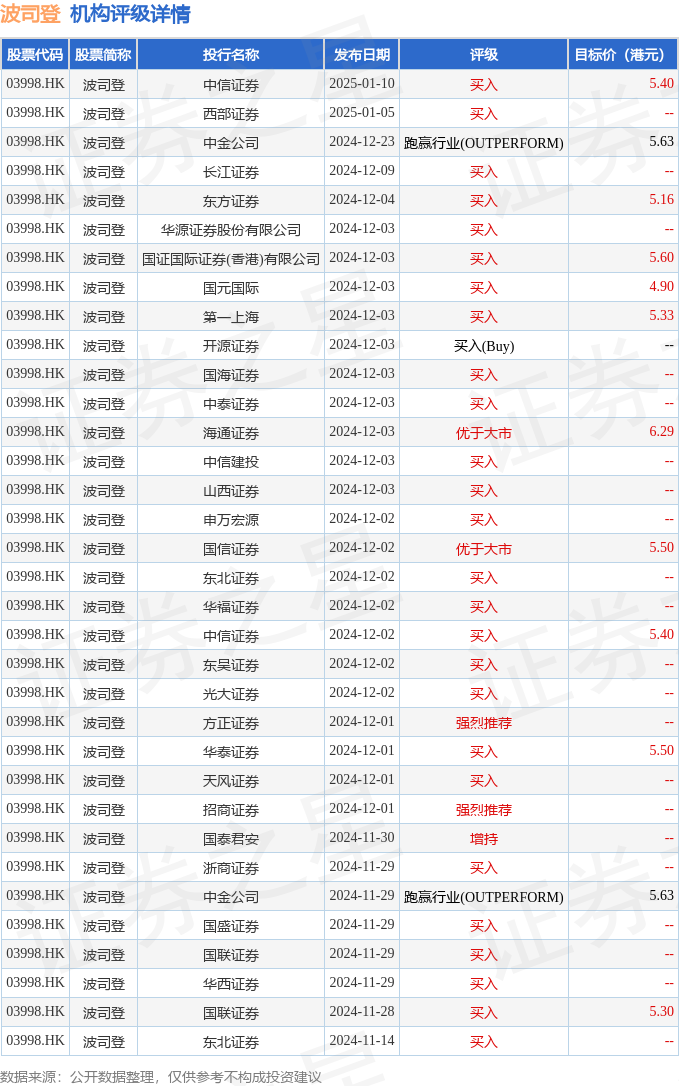This screenshot has width=679, height=1086.
Task: Select the 华泰证券 broker cell
Action: 231,752
